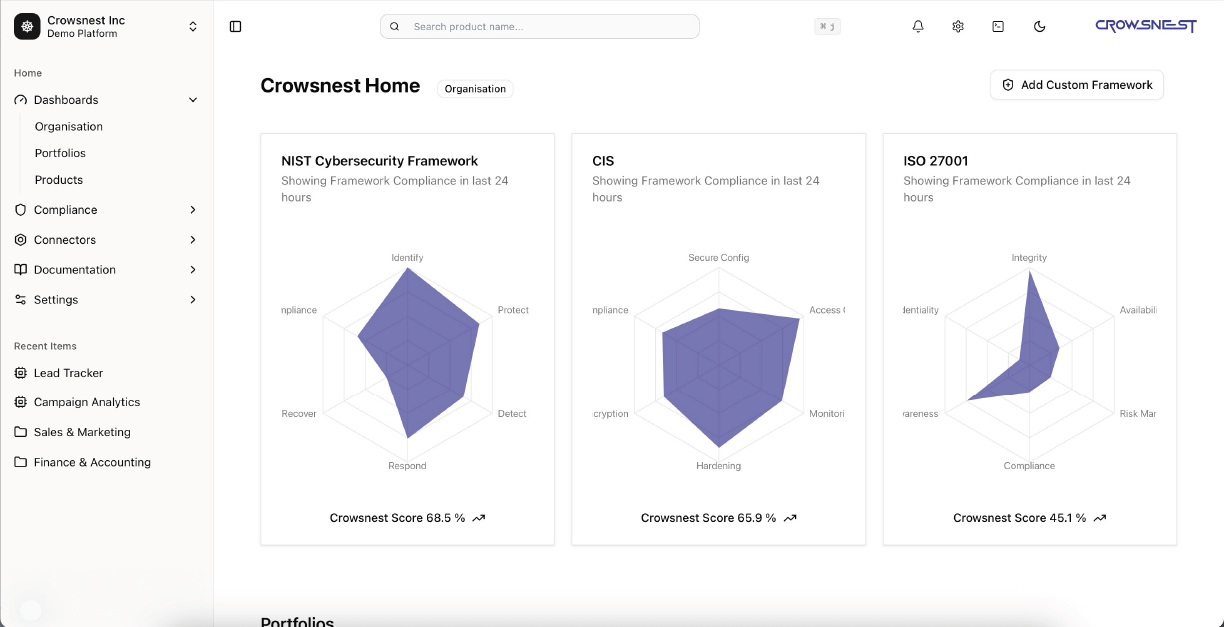The height and width of the screenshot is (627, 1224).
Task: Click the Campaign Analytics chip icon
Action: click(21, 402)
